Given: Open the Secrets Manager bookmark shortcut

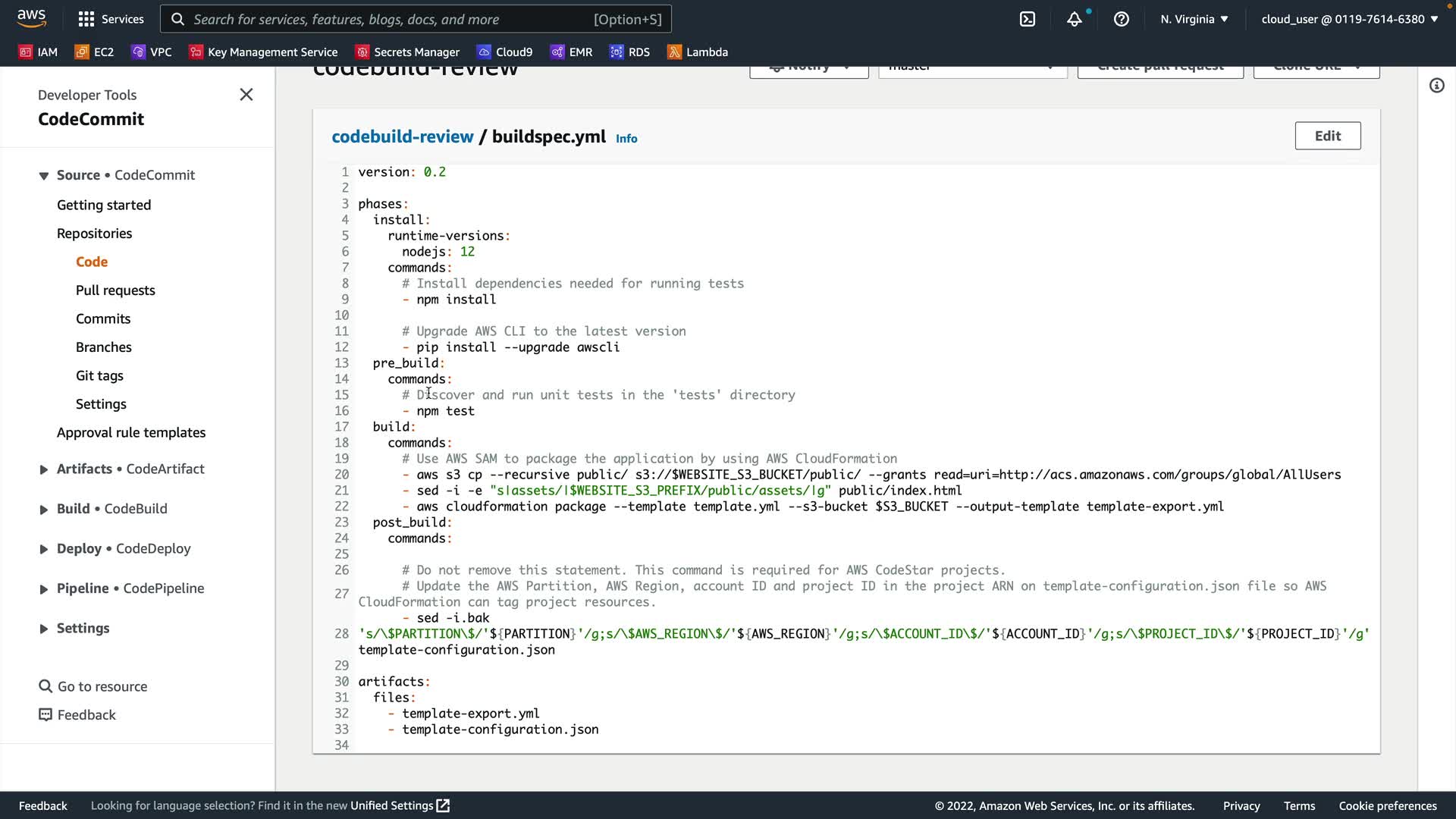Looking at the screenshot, I should click(x=408, y=52).
